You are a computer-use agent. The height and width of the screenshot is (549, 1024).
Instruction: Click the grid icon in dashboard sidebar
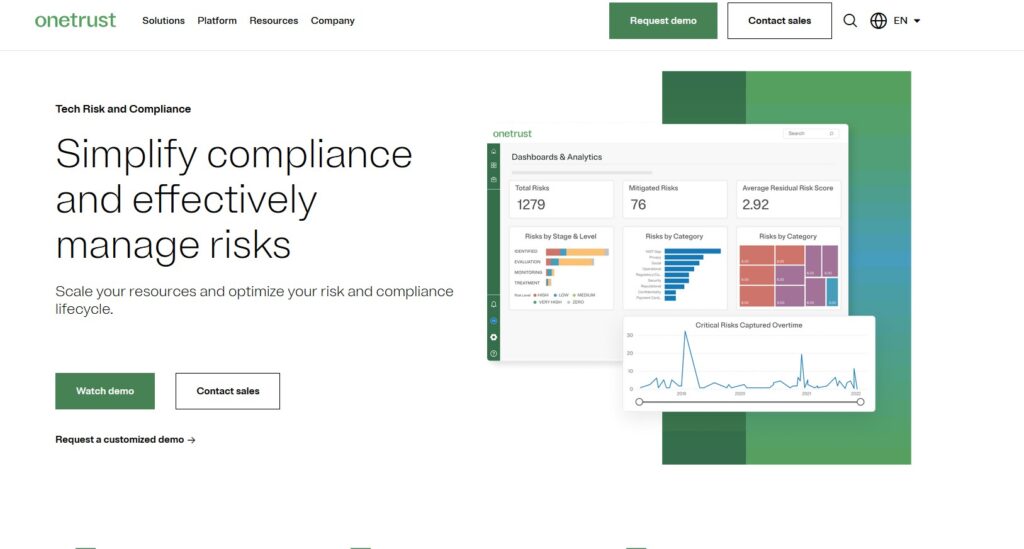click(494, 165)
